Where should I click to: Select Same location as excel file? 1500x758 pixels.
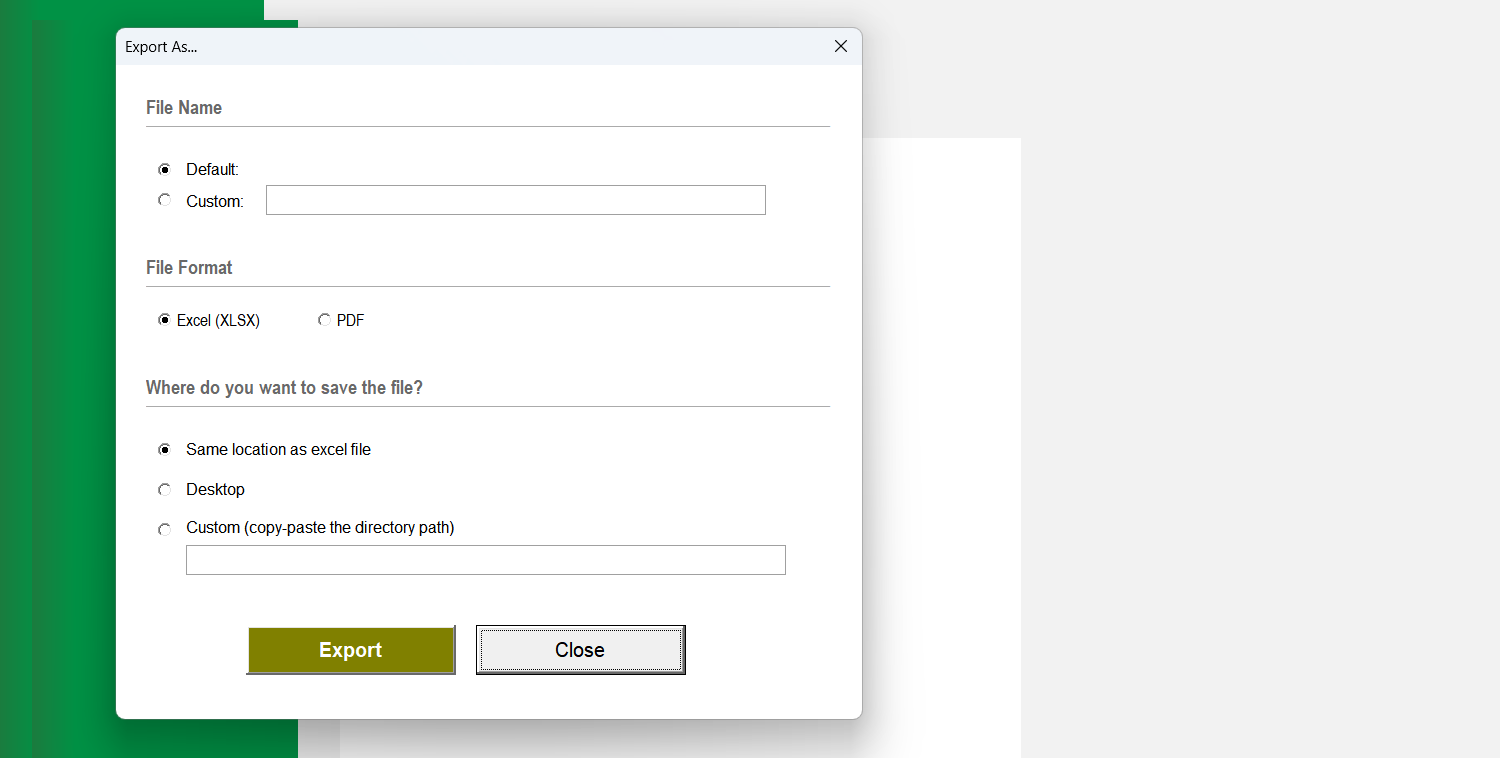click(x=165, y=450)
